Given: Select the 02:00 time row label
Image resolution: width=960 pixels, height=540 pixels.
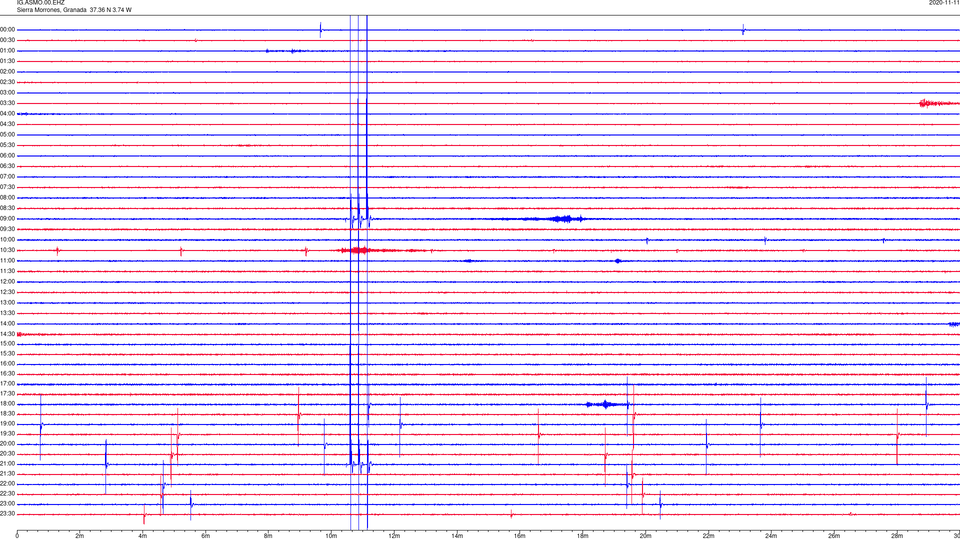Looking at the screenshot, I should point(8,72).
